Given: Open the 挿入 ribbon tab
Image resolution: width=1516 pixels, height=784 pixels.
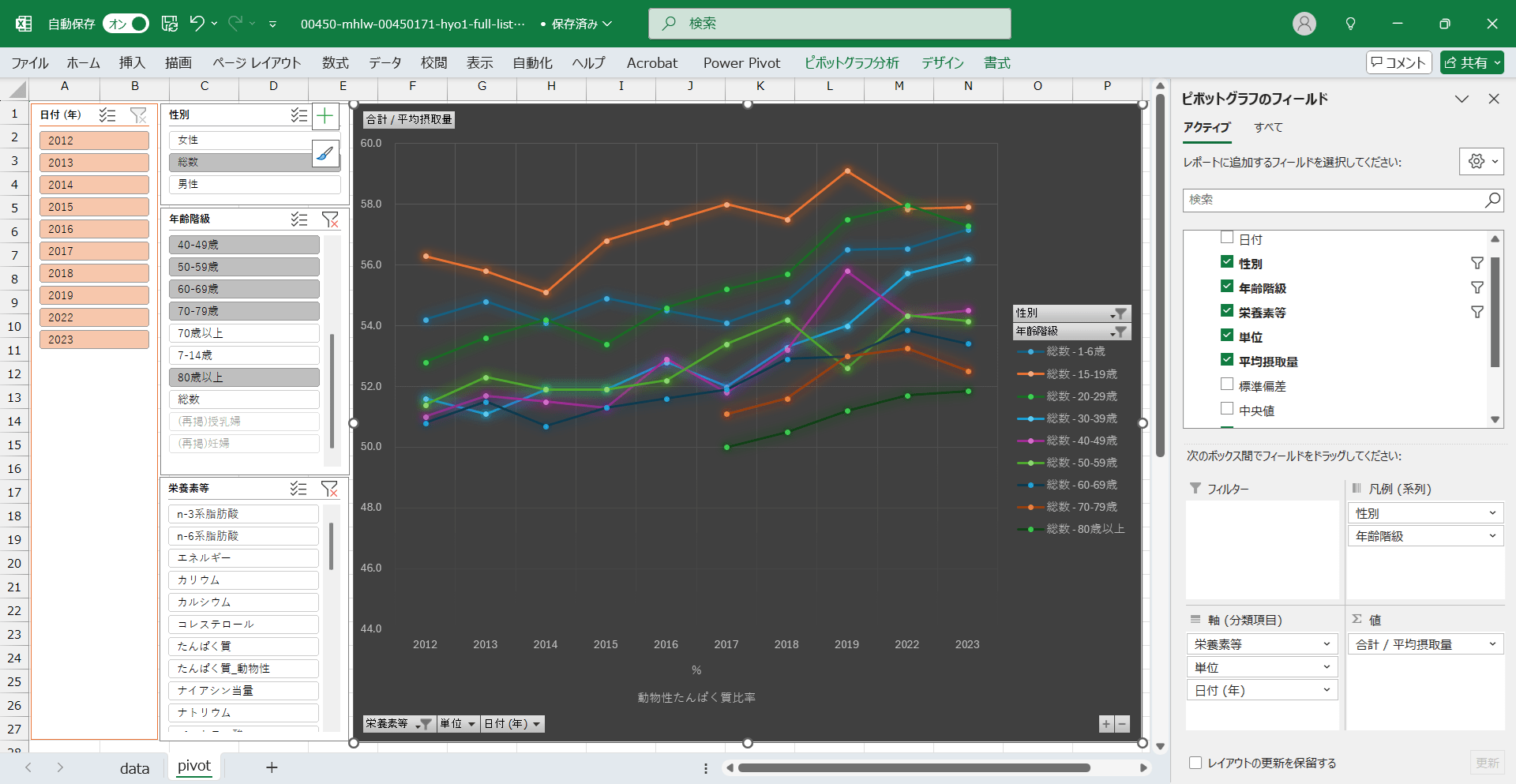Looking at the screenshot, I should [x=132, y=63].
